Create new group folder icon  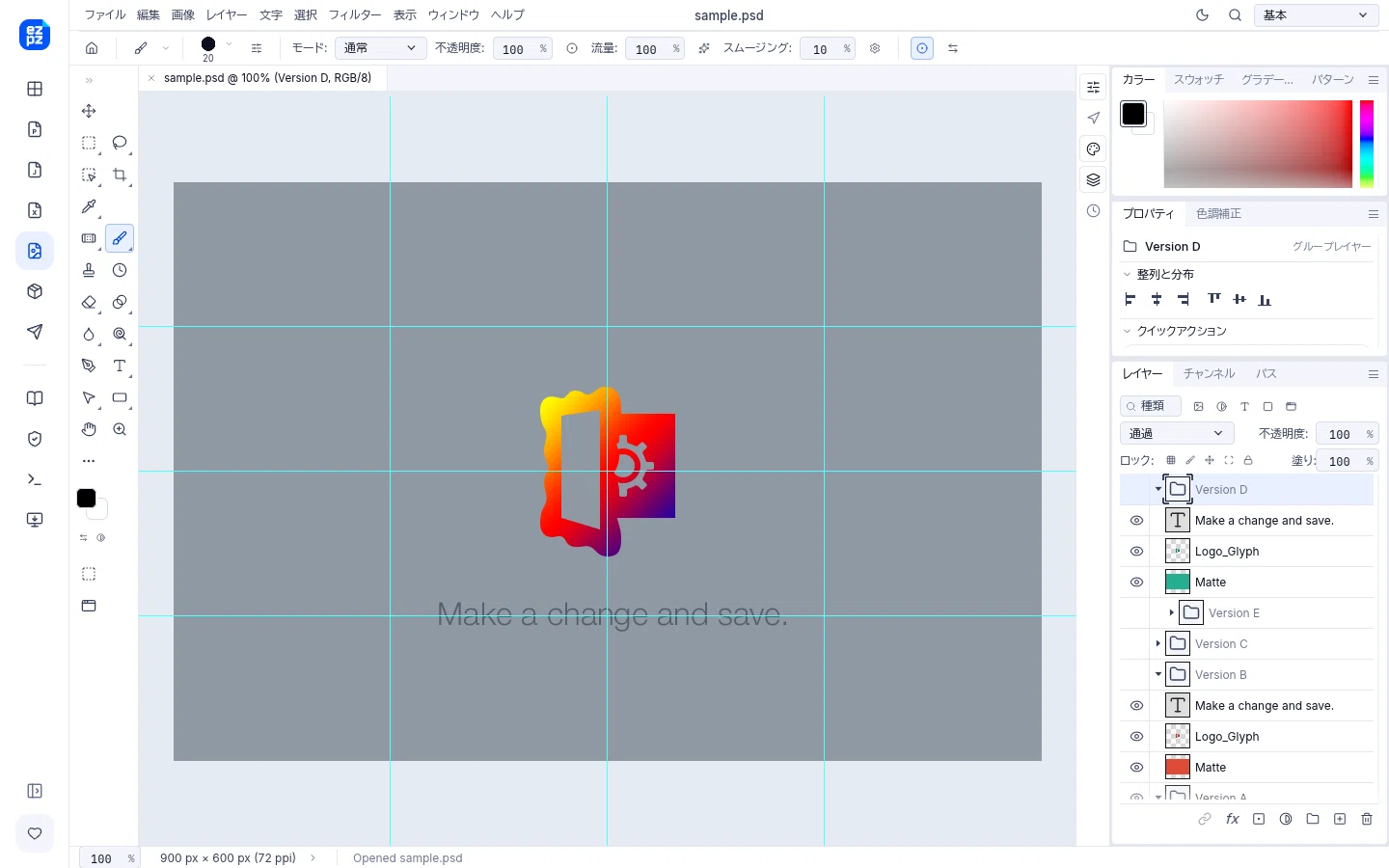(1313, 819)
